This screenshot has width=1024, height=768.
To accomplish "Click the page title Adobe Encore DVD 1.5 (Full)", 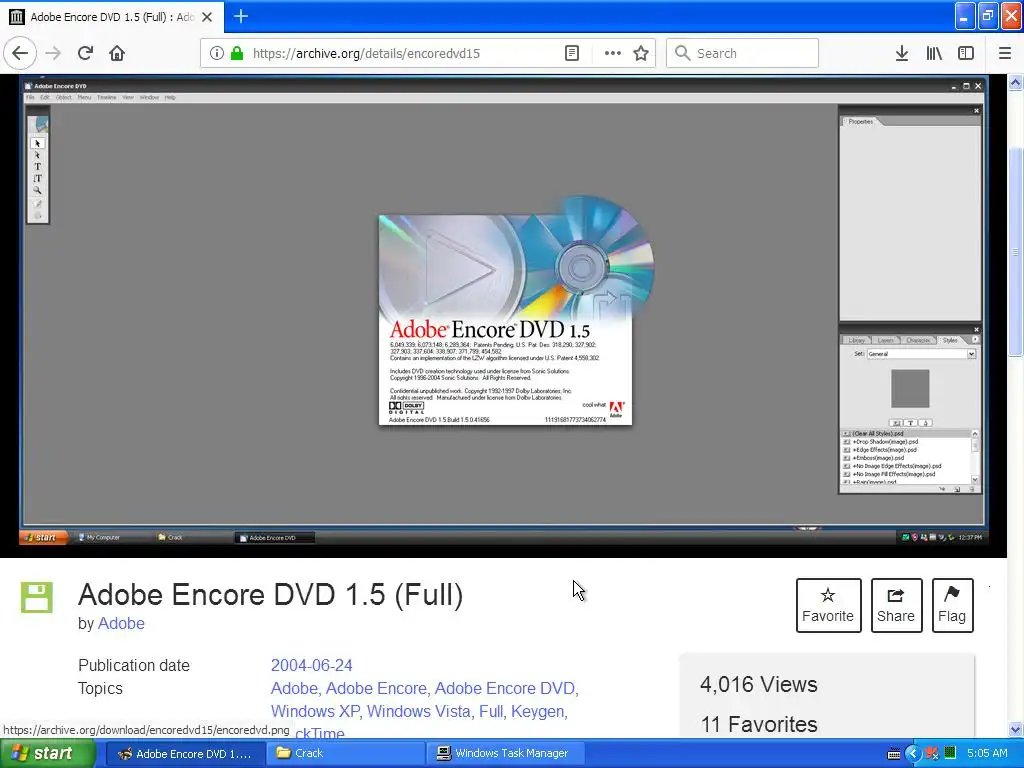I will (x=270, y=595).
